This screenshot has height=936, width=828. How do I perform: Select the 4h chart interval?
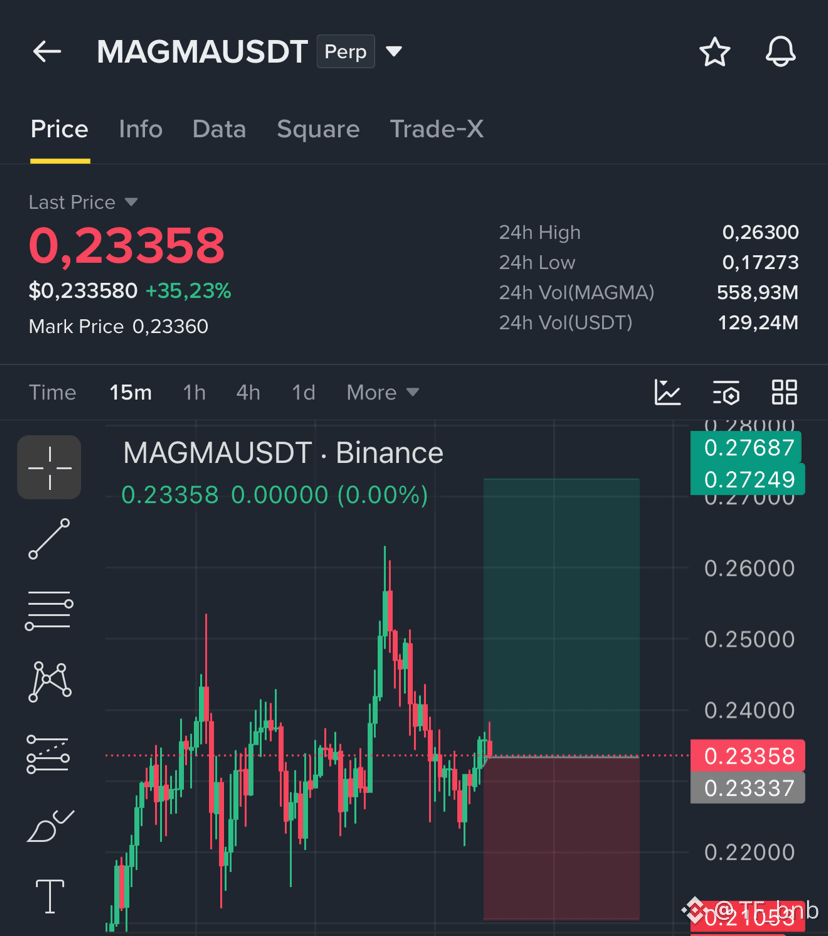[248, 393]
